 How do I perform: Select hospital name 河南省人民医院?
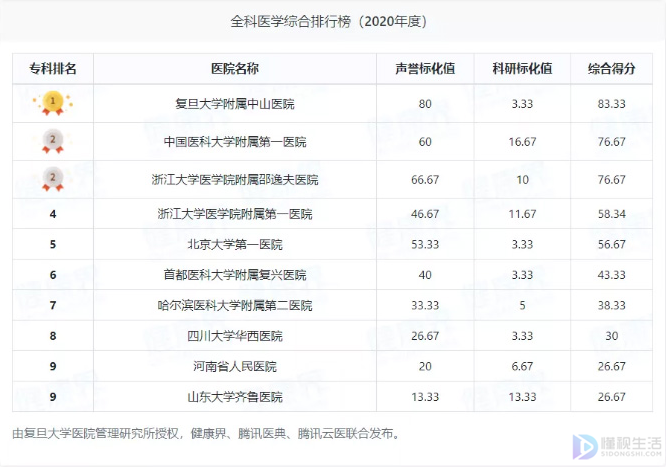235,366
